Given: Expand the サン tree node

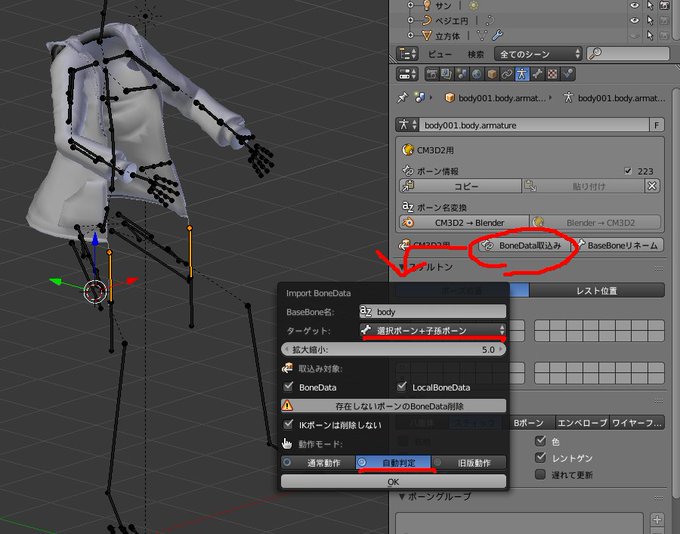Looking at the screenshot, I should 410,5.
